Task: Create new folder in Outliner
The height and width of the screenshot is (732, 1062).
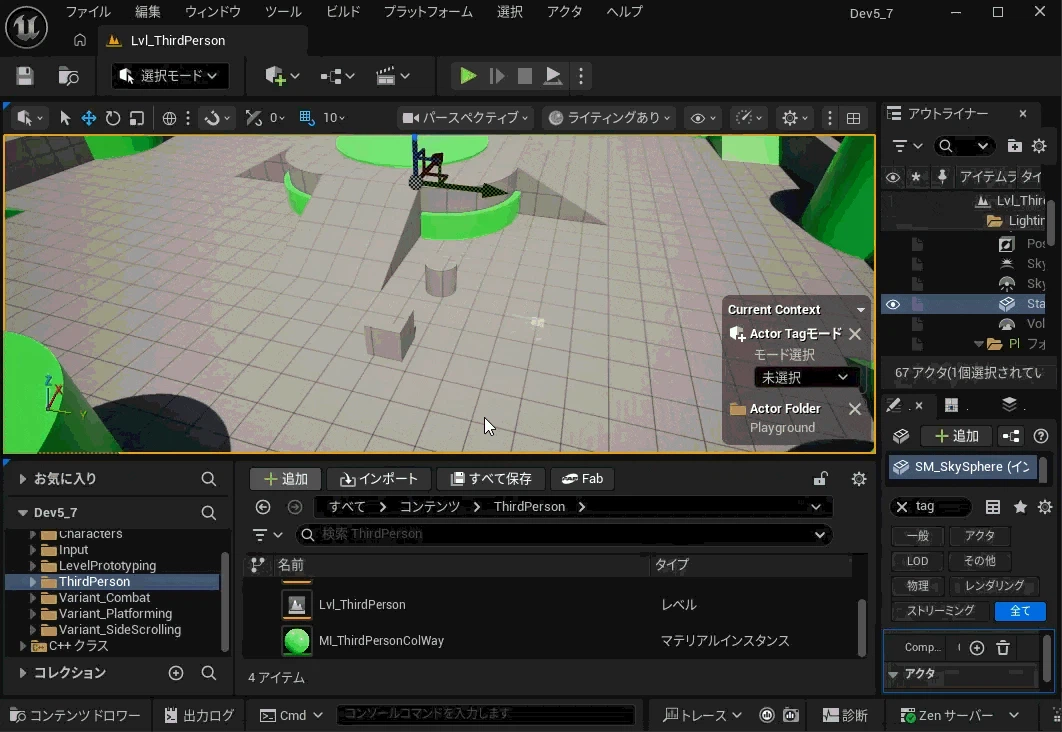Action: [x=1015, y=146]
